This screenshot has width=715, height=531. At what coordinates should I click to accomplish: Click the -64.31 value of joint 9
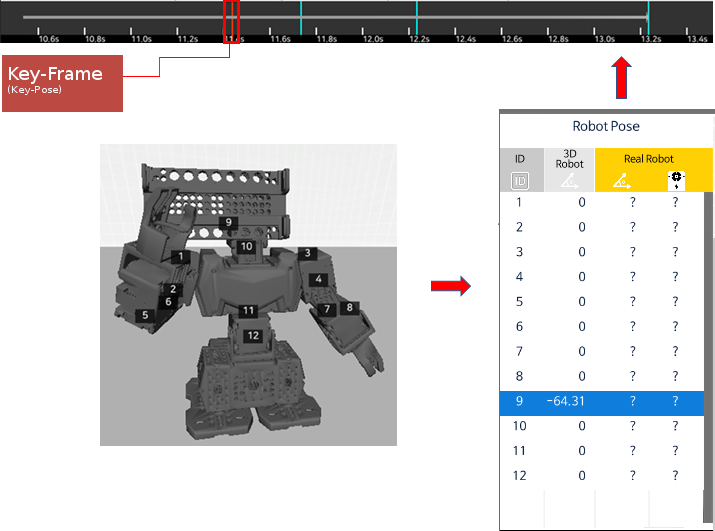[565, 402]
